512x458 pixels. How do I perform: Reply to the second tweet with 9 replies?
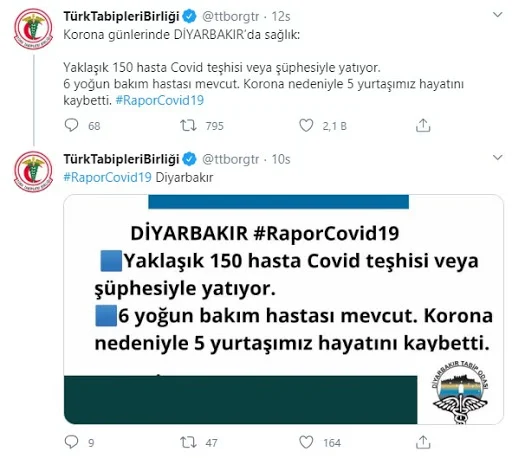pos(71,442)
